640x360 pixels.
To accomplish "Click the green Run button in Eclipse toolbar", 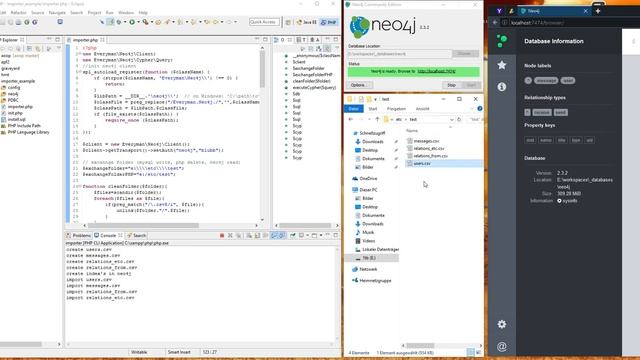I will coord(132,22).
